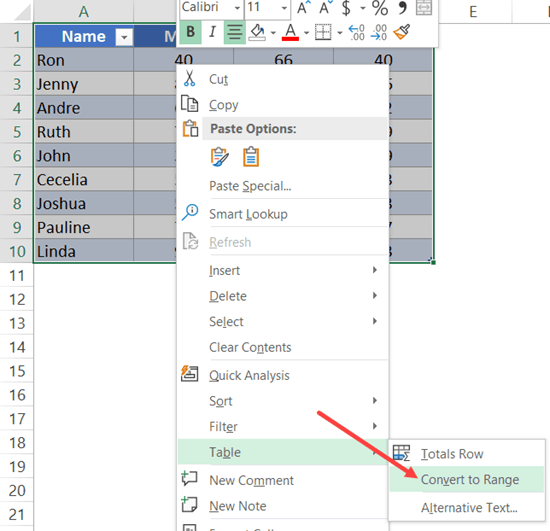Apply the red font color
Image resolution: width=550 pixels, height=531 pixels.
click(x=290, y=32)
